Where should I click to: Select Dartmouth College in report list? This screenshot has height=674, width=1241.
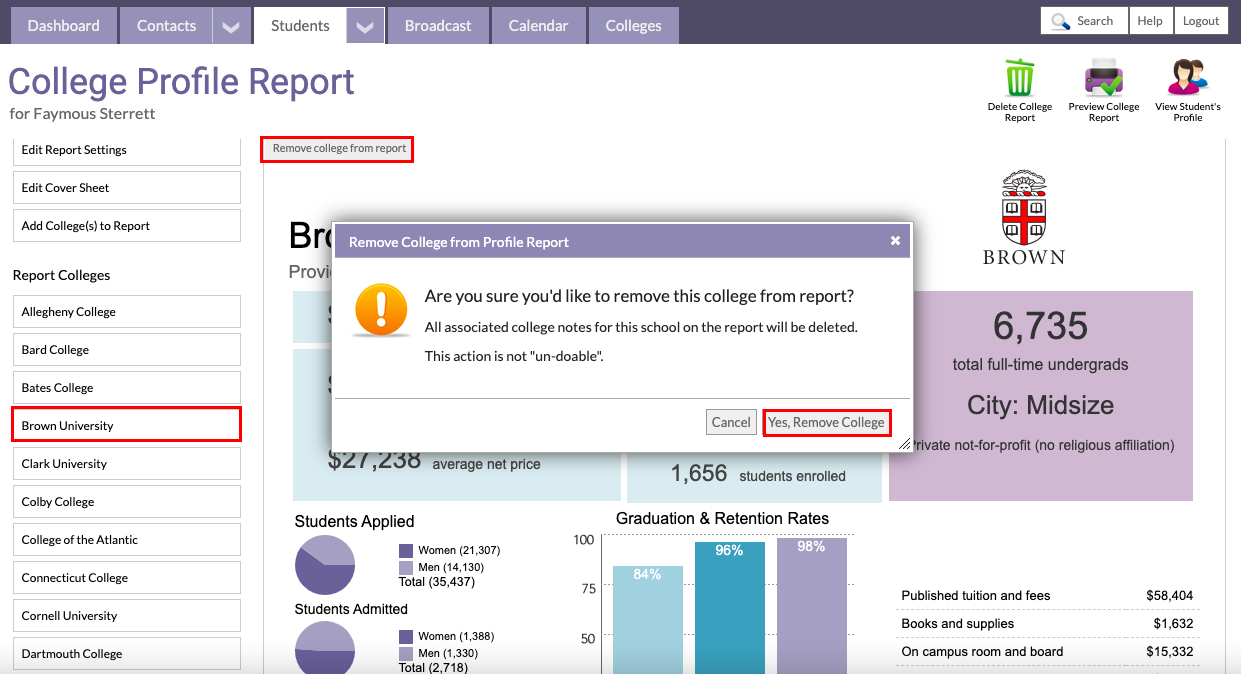tap(127, 654)
